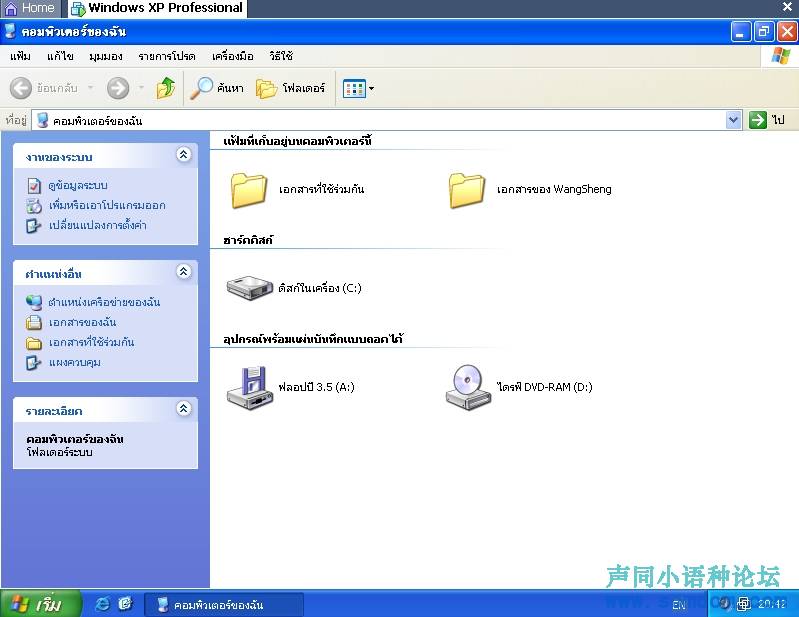Collapse the System Tasks panel
The image size is (799, 617).
pos(183,154)
